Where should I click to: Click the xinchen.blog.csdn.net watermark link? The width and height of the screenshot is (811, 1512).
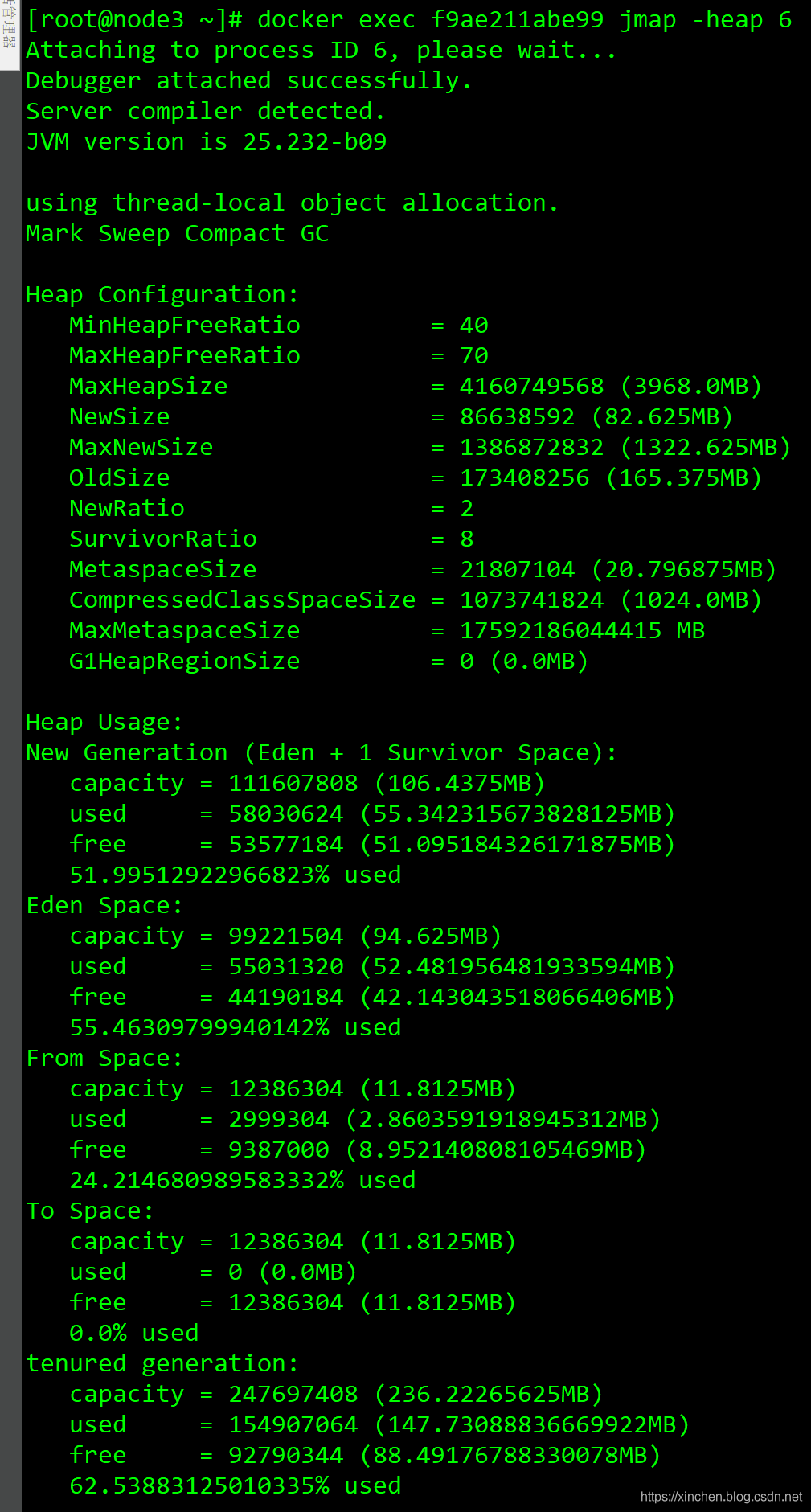tap(721, 1496)
